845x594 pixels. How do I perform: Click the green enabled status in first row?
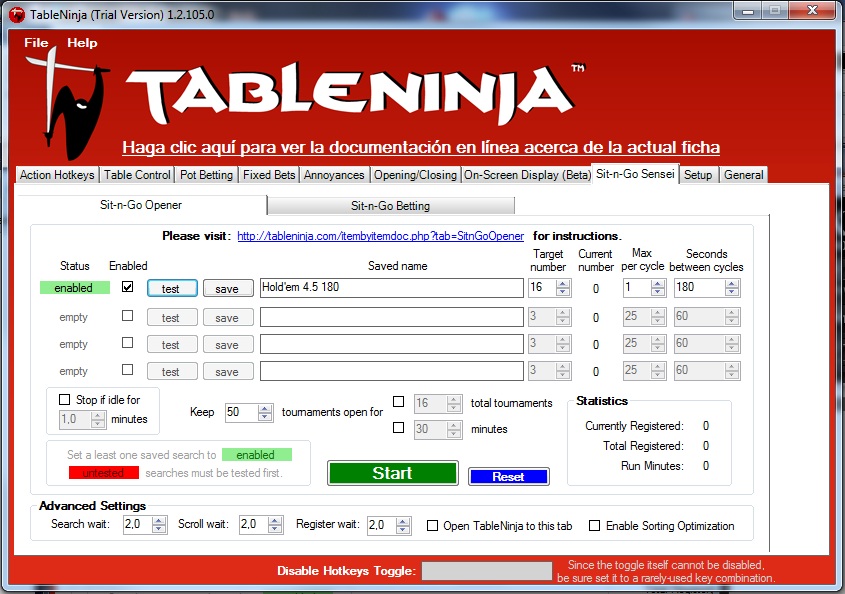pos(74,288)
